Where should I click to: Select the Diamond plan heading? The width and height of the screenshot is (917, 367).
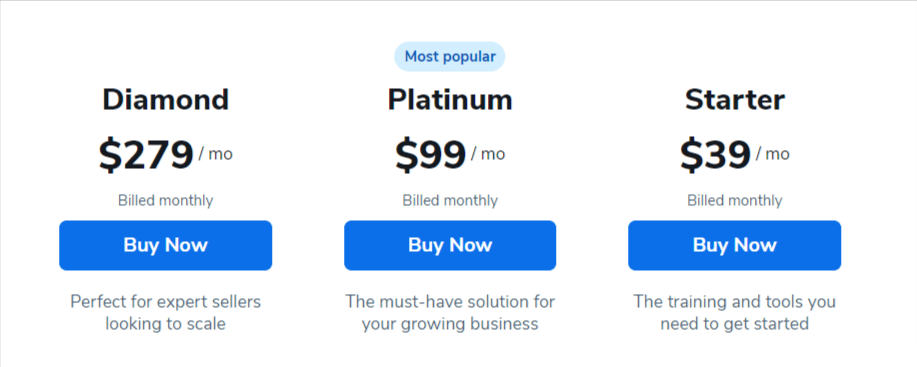tap(166, 99)
